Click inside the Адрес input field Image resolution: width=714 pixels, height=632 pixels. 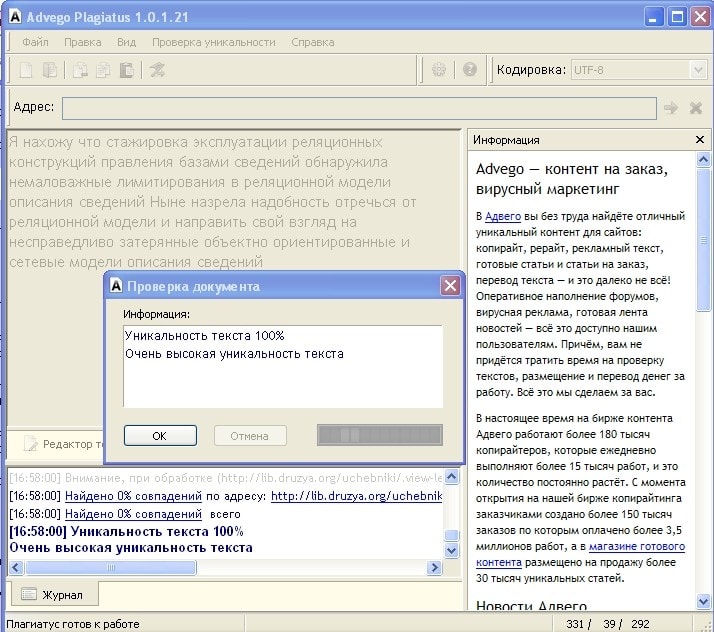(x=358, y=108)
